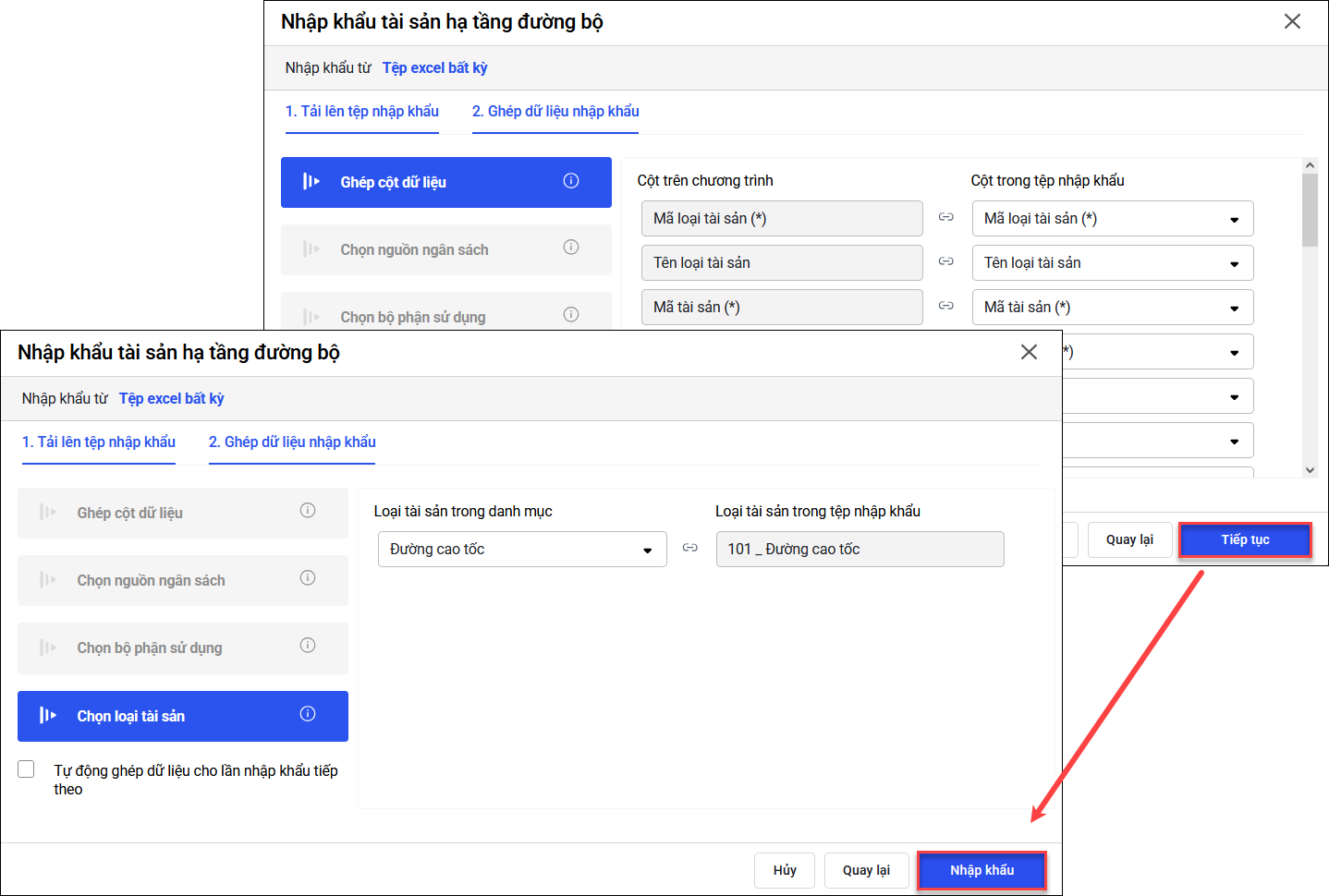This screenshot has height=896, width=1329.
Task: Click the Hủy button
Action: [785, 870]
